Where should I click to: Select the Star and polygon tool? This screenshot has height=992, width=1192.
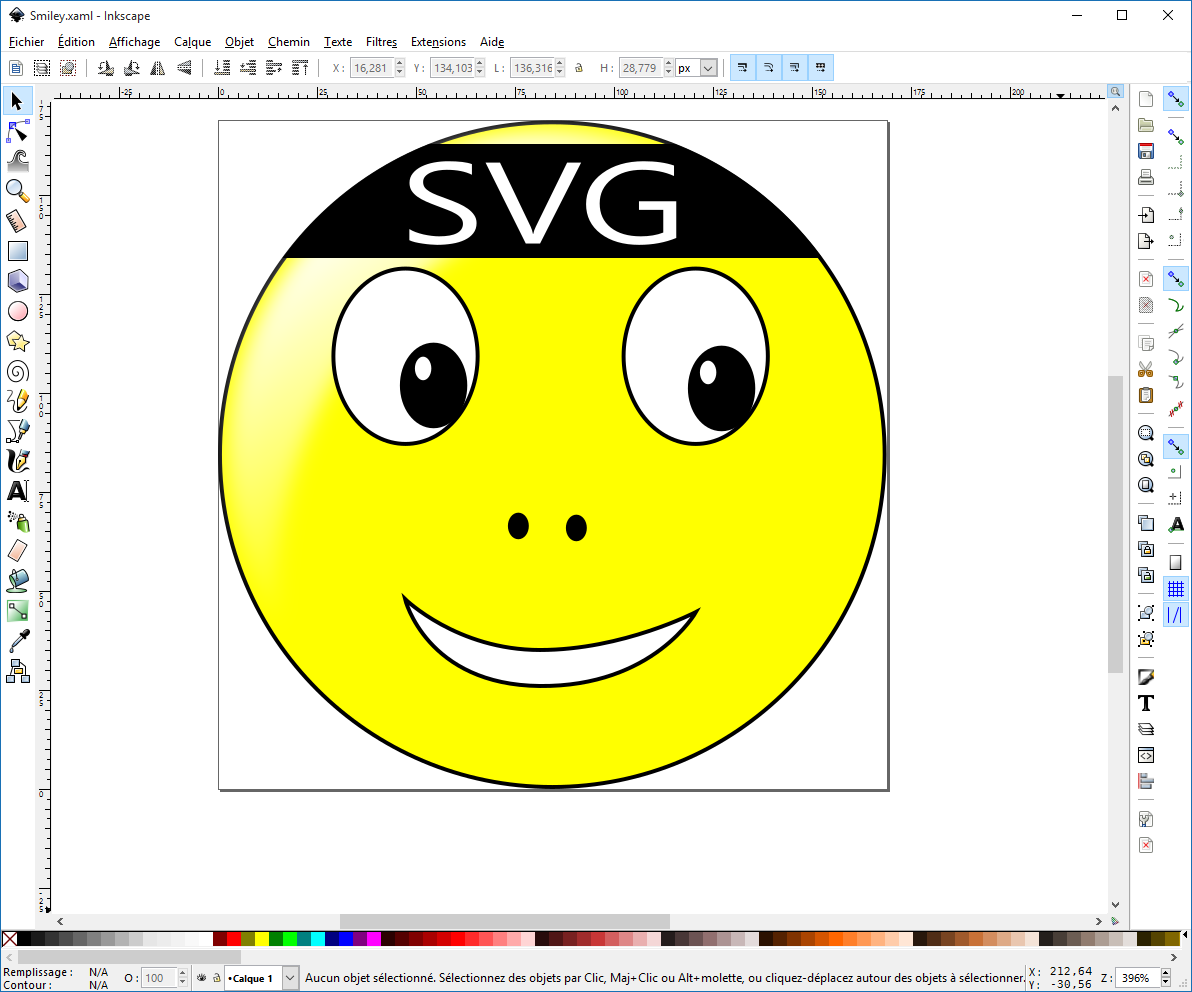[17, 341]
